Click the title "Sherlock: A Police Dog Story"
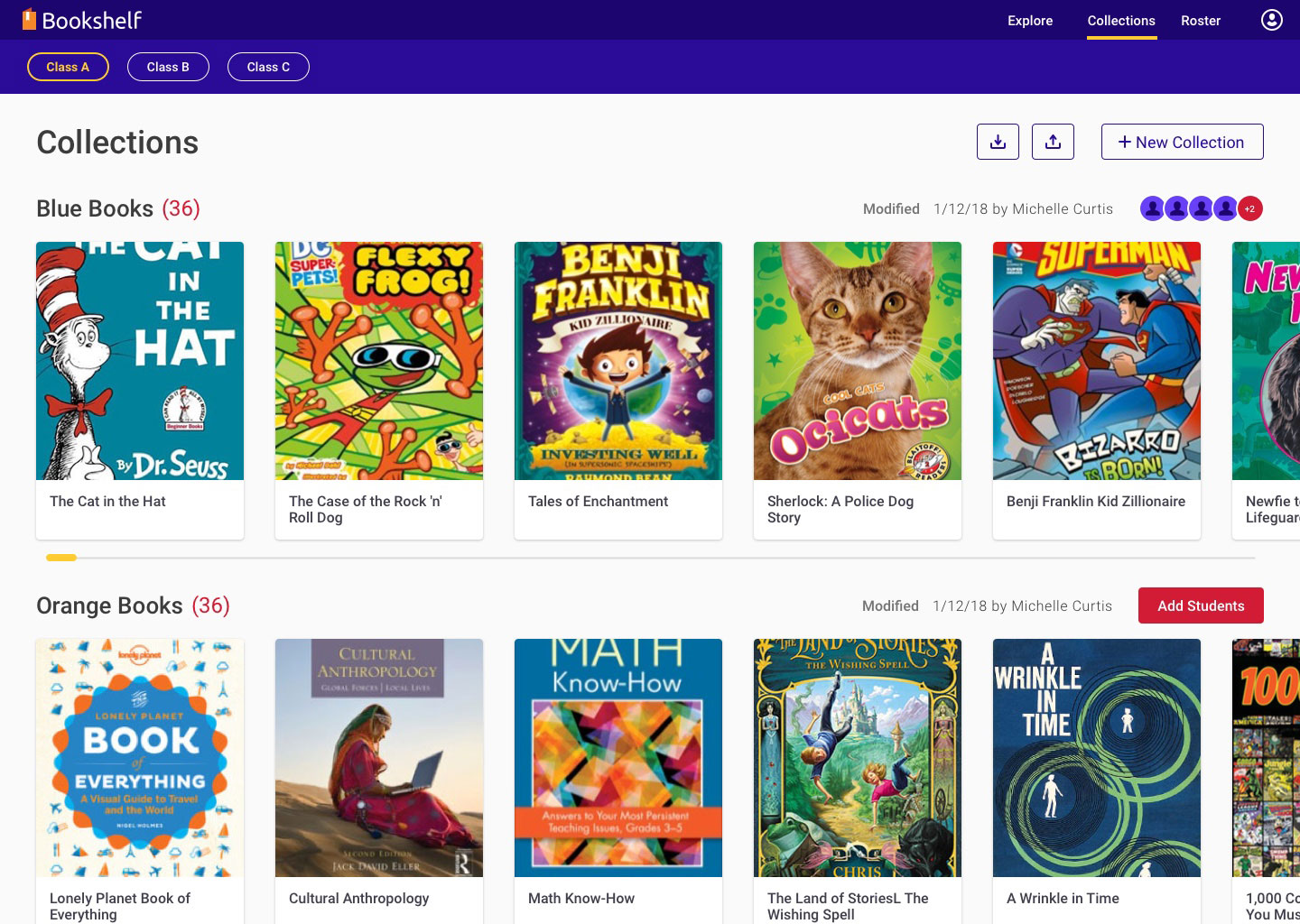Screen dimensions: 1300x924 point(840,510)
